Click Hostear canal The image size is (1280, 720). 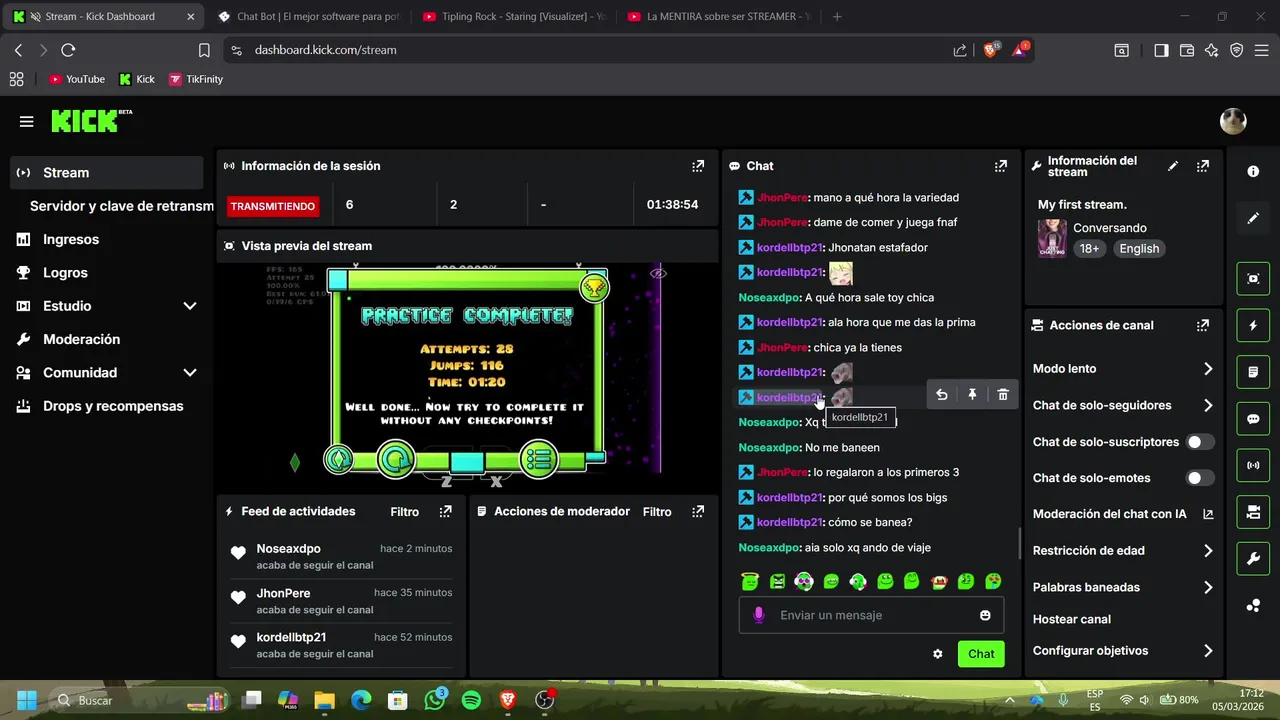point(1071,619)
